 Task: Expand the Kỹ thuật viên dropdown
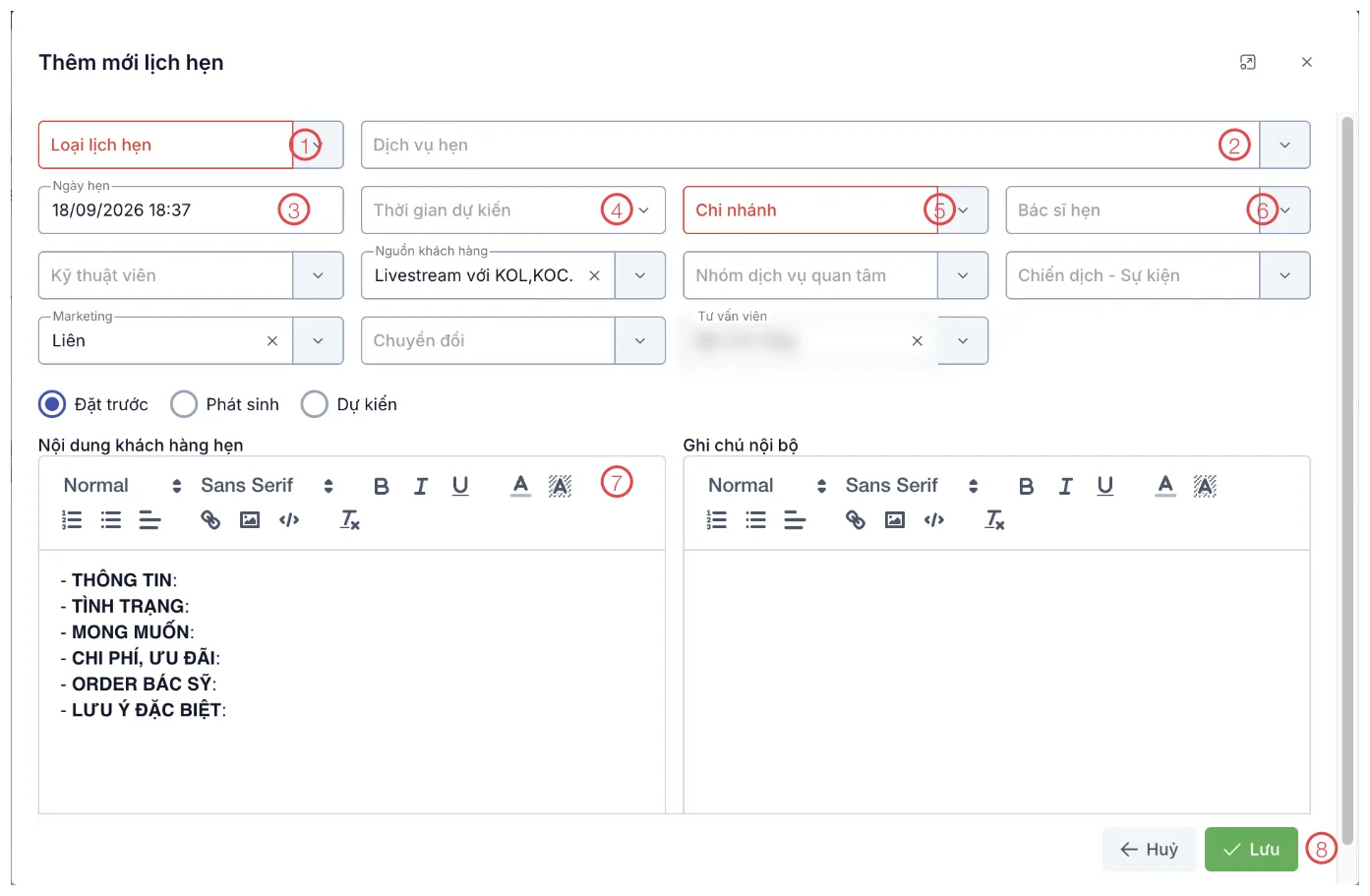click(318, 276)
